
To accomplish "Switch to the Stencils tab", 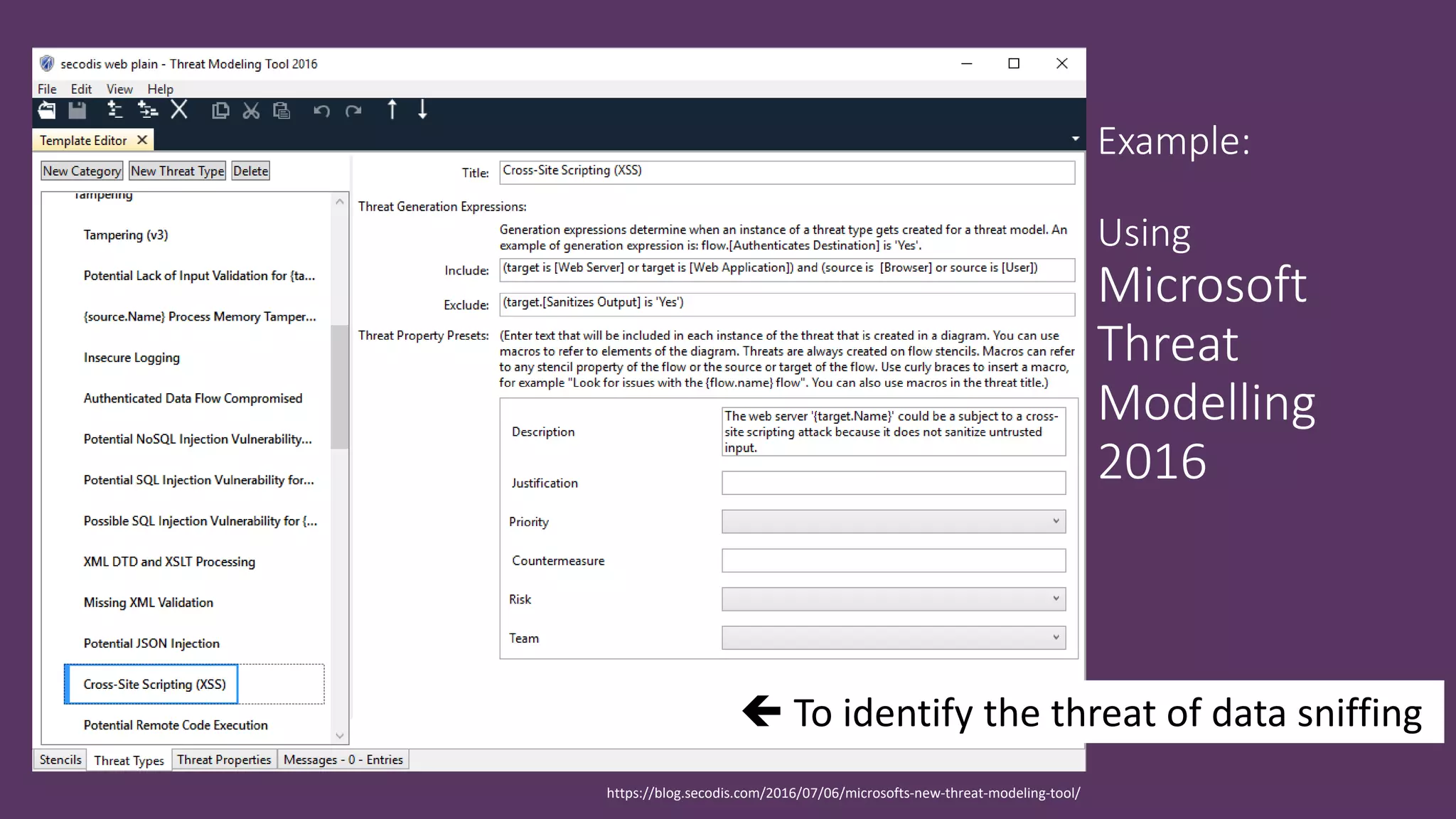I will 60,759.
